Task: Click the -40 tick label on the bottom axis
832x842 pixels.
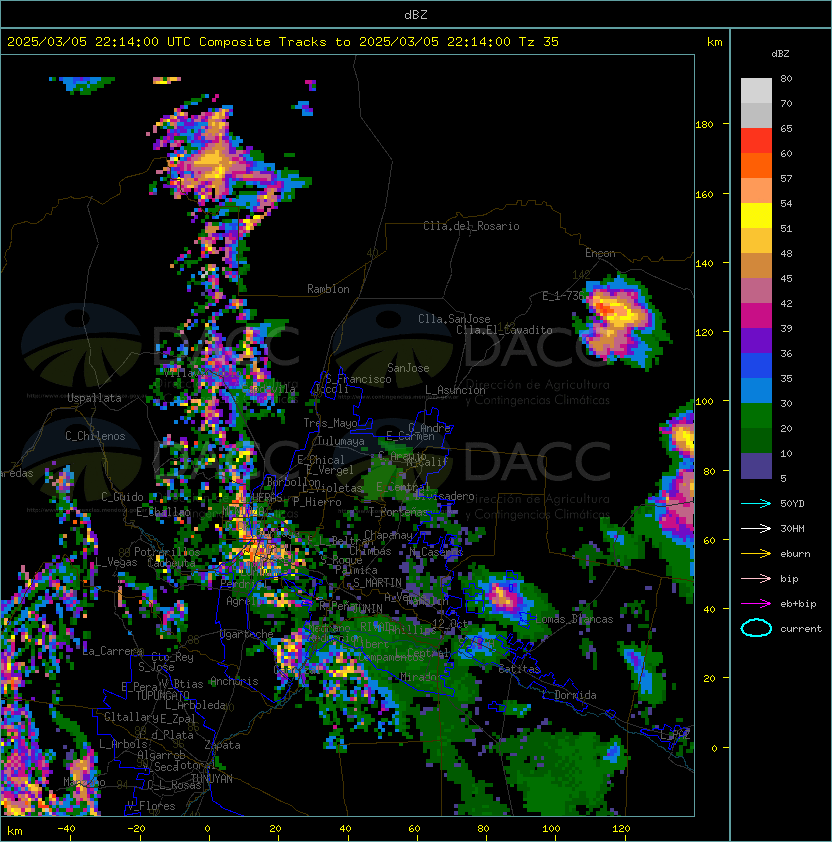Action: click(x=66, y=828)
